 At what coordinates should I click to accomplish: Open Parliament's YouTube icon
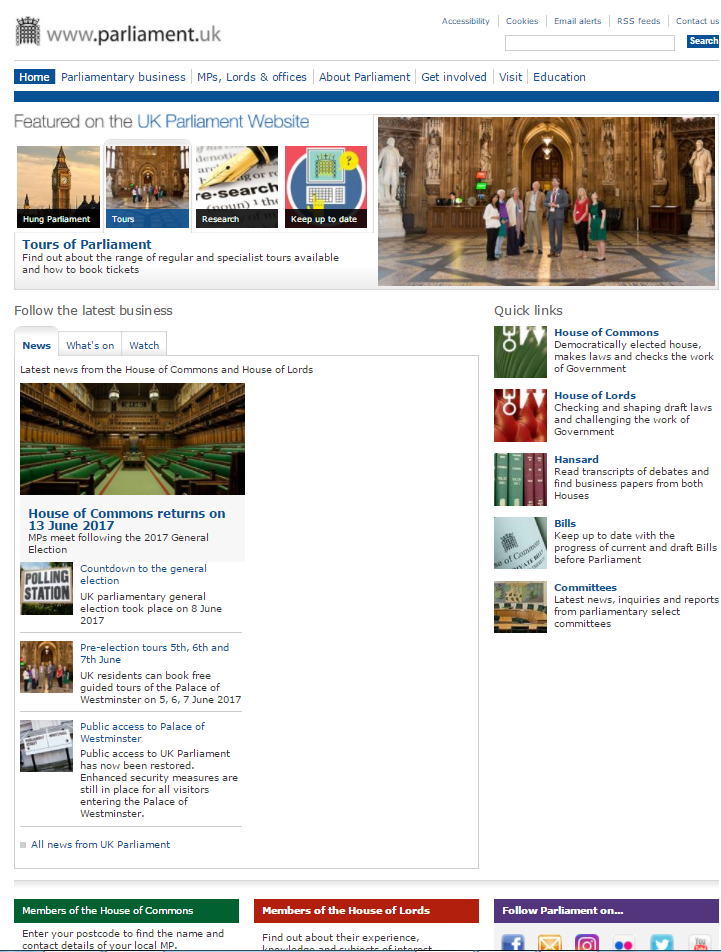(699, 944)
